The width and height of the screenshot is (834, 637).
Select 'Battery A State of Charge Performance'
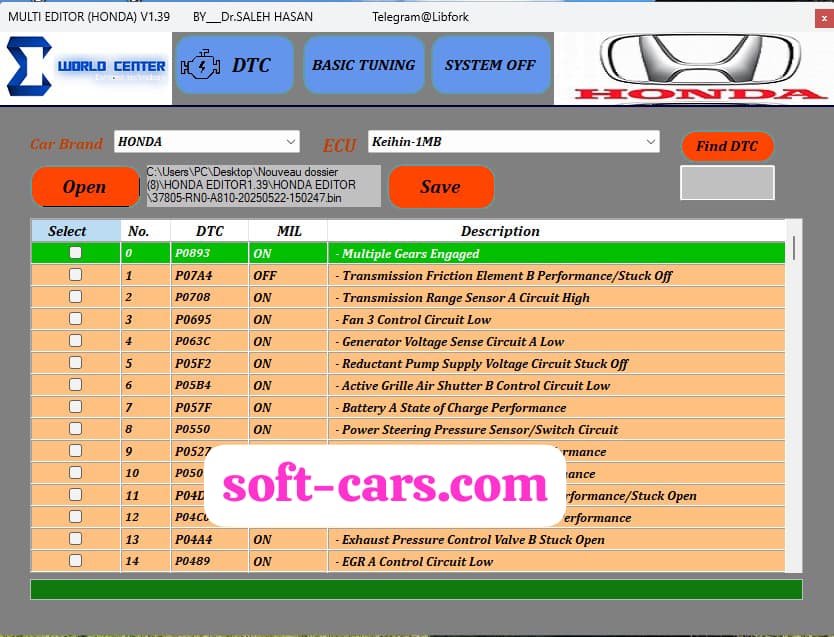click(454, 408)
